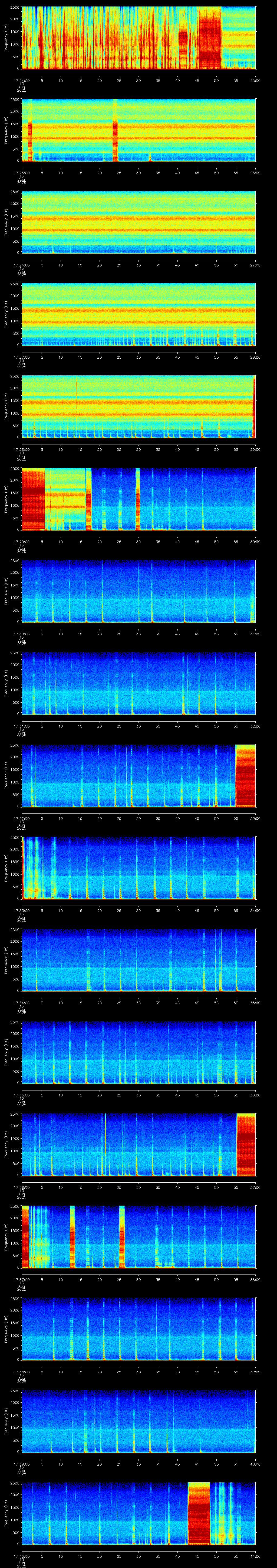Click the 25:00 end time label
277x1568 pixels.
(255, 80)
